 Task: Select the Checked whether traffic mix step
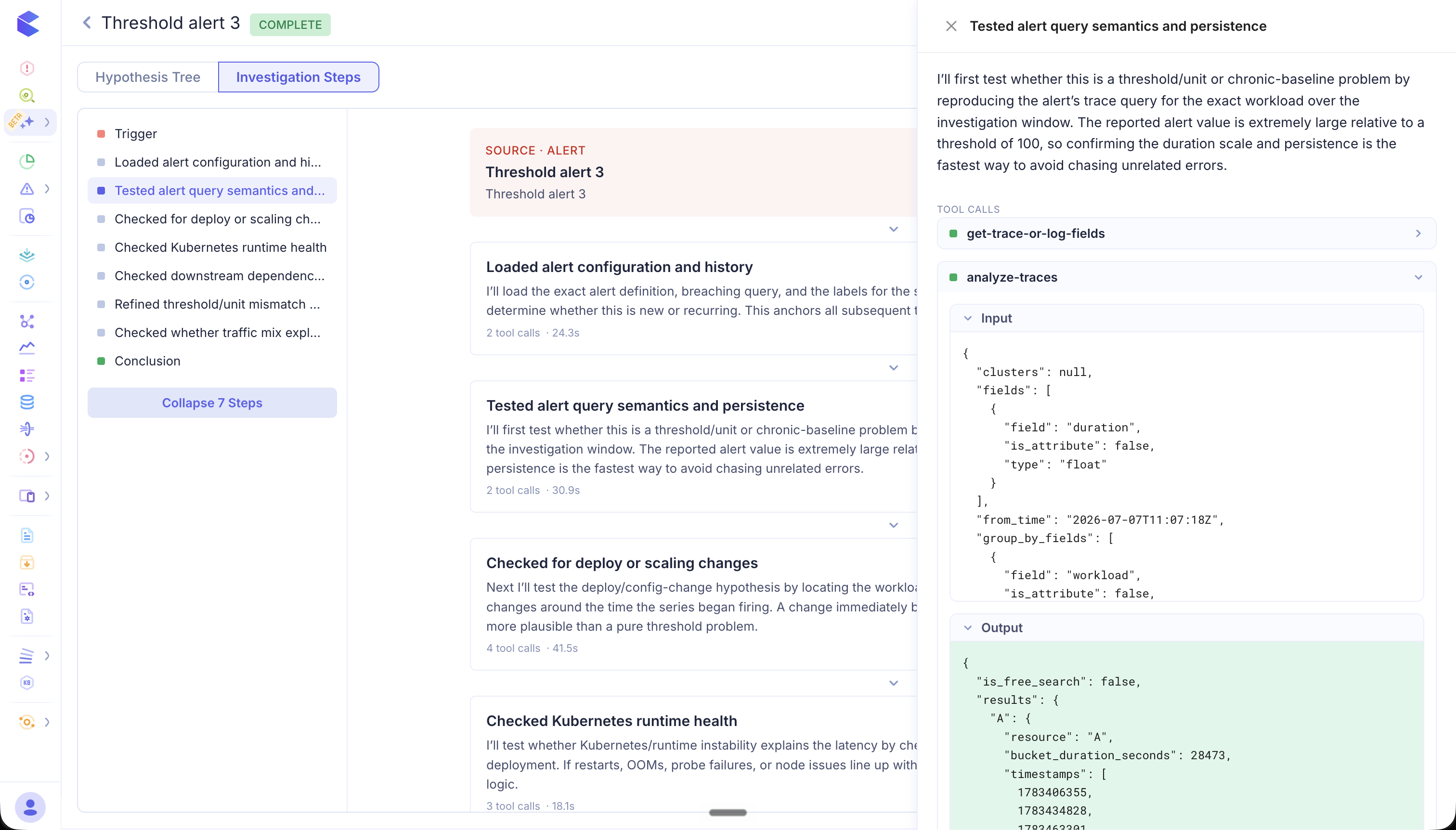[212, 333]
